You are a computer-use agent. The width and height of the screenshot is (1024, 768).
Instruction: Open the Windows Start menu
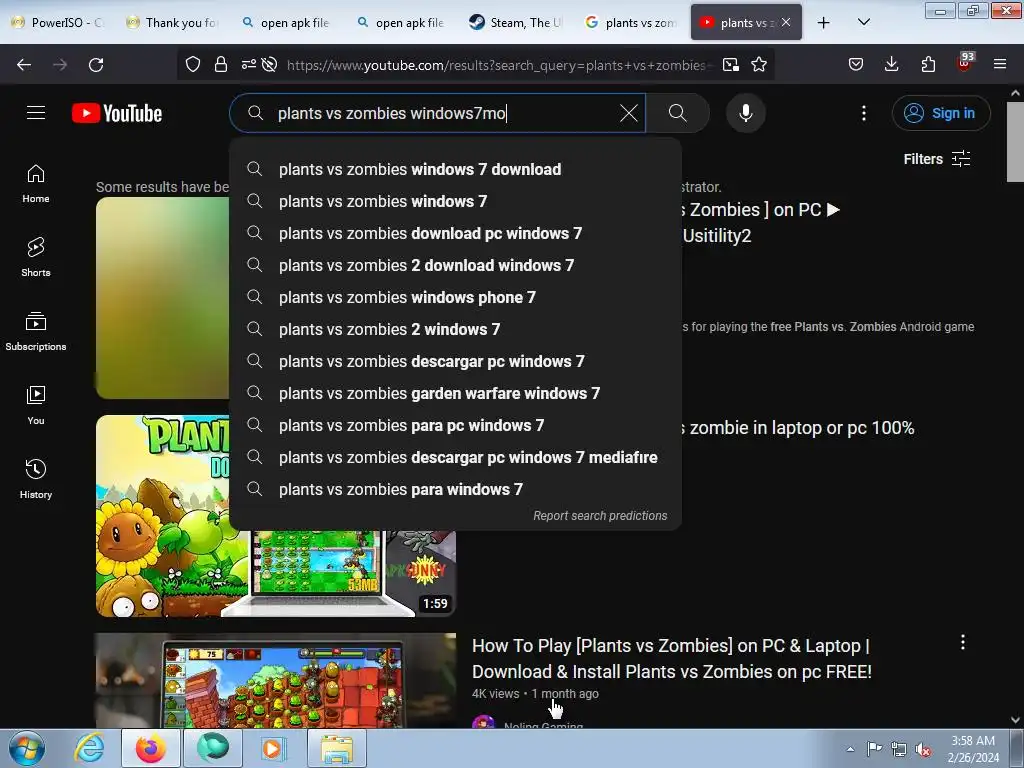27,748
